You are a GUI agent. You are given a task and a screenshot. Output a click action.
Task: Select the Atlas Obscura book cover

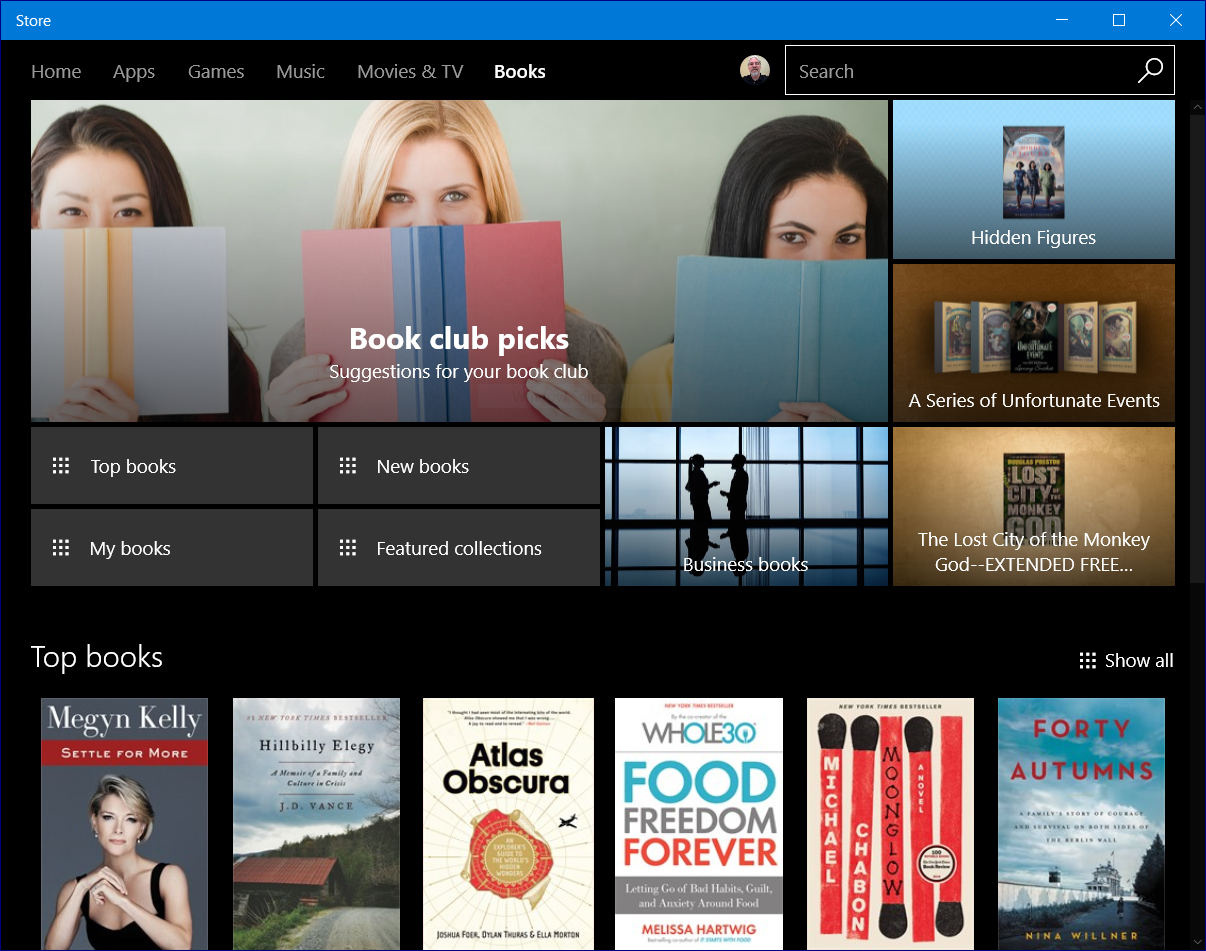pos(508,823)
